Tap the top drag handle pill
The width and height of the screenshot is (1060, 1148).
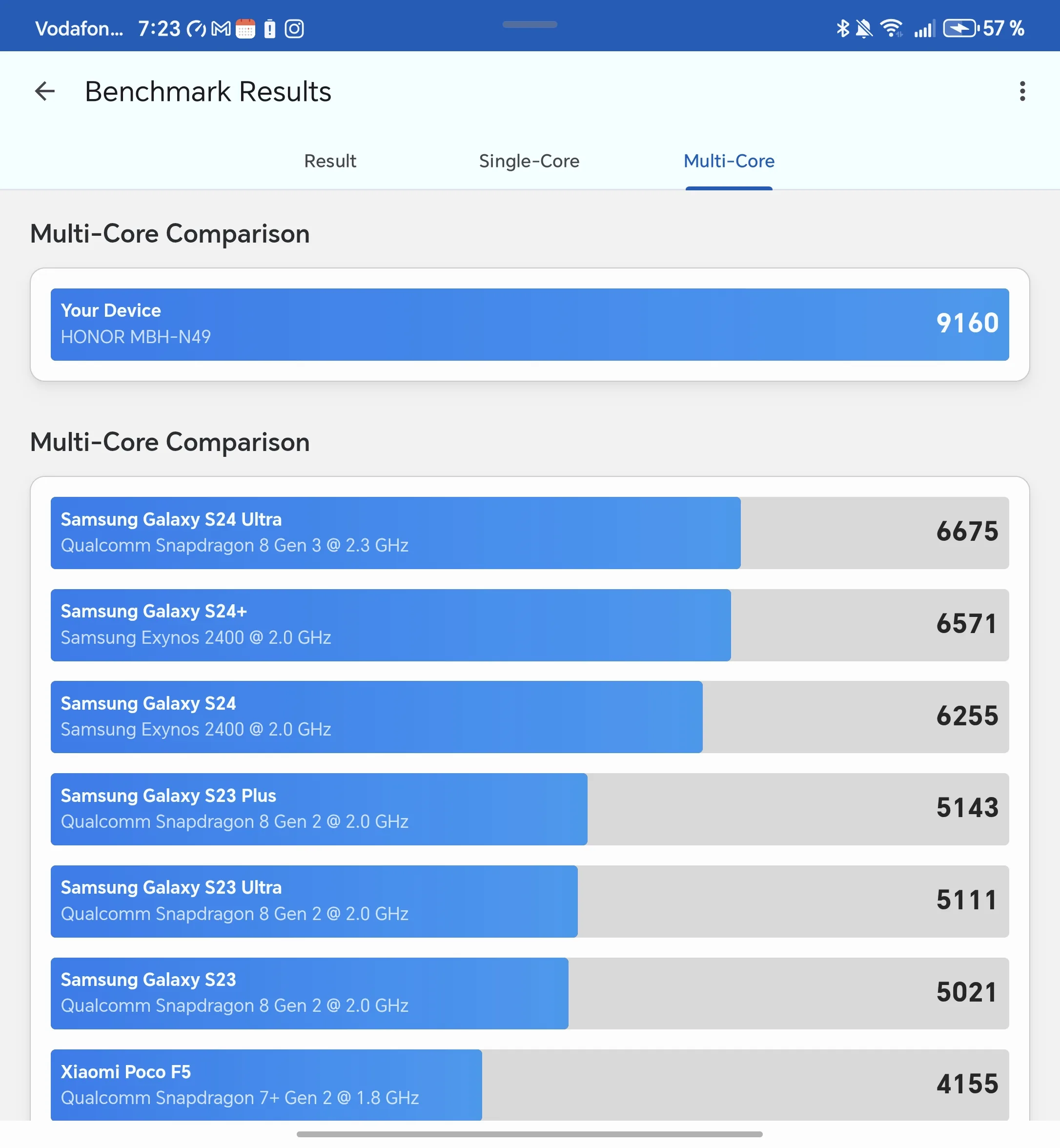(530, 25)
